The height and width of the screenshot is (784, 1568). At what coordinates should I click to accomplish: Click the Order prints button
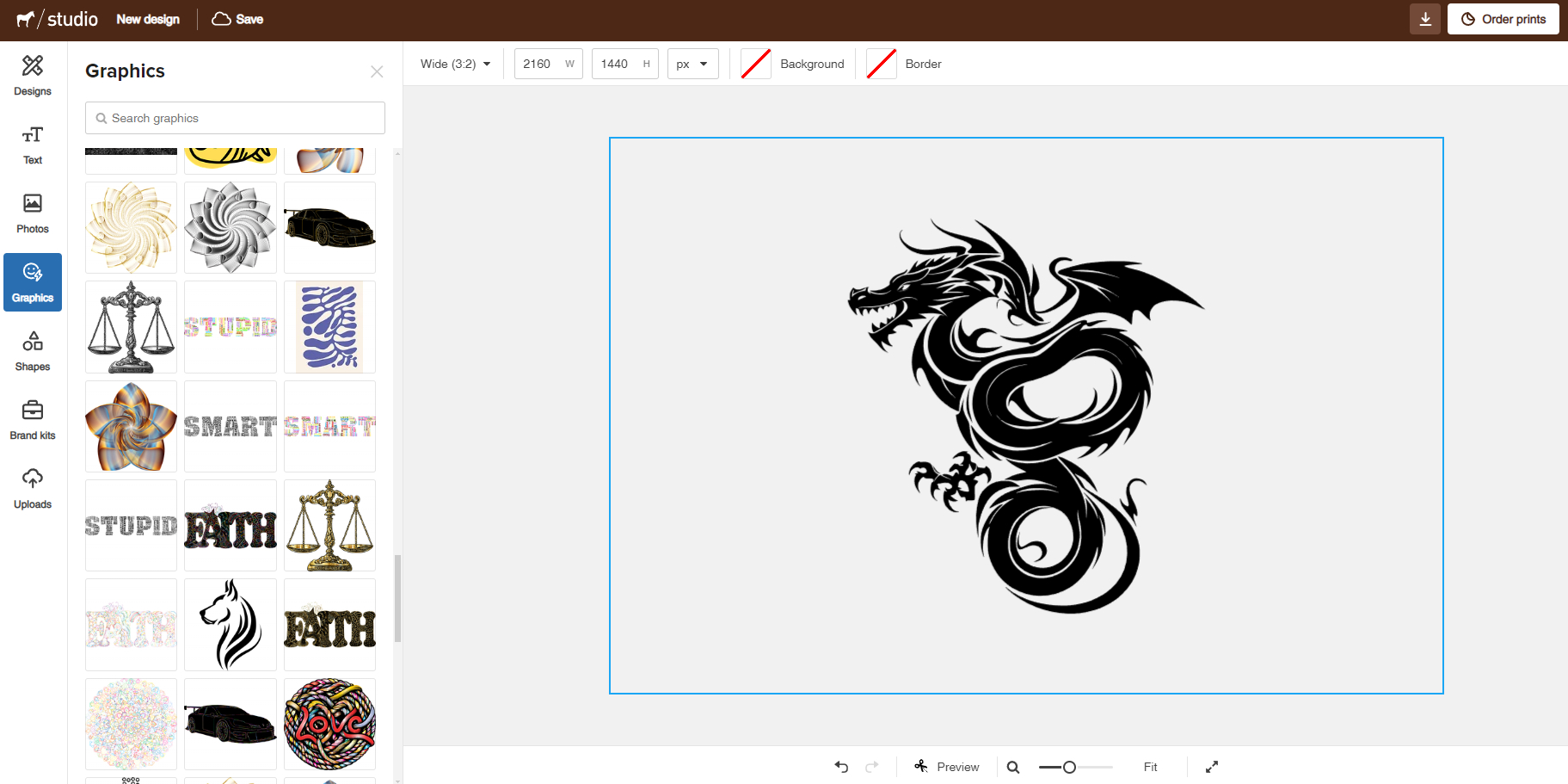pyautogui.click(x=1503, y=19)
